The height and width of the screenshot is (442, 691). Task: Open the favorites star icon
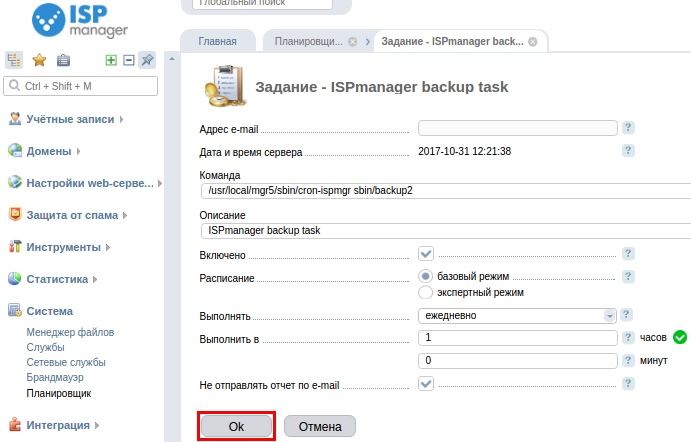(39, 59)
